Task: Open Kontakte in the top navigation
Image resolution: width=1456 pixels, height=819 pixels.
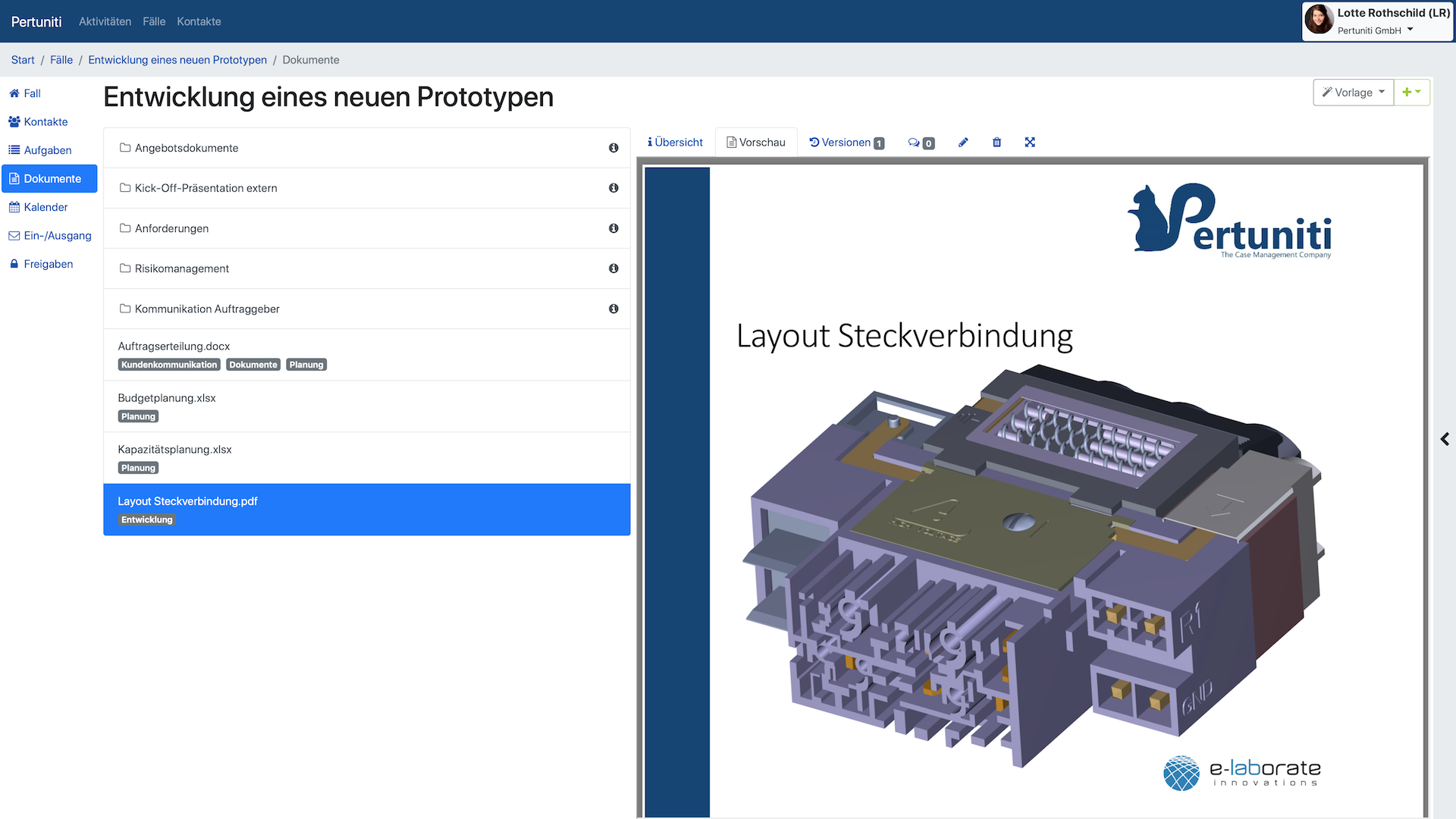Action: [x=199, y=21]
